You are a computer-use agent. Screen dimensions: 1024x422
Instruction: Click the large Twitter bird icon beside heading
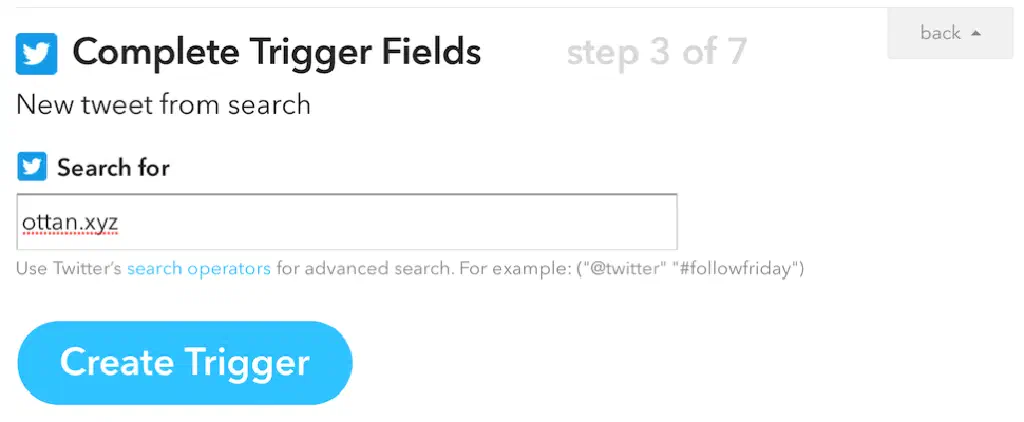[36, 53]
